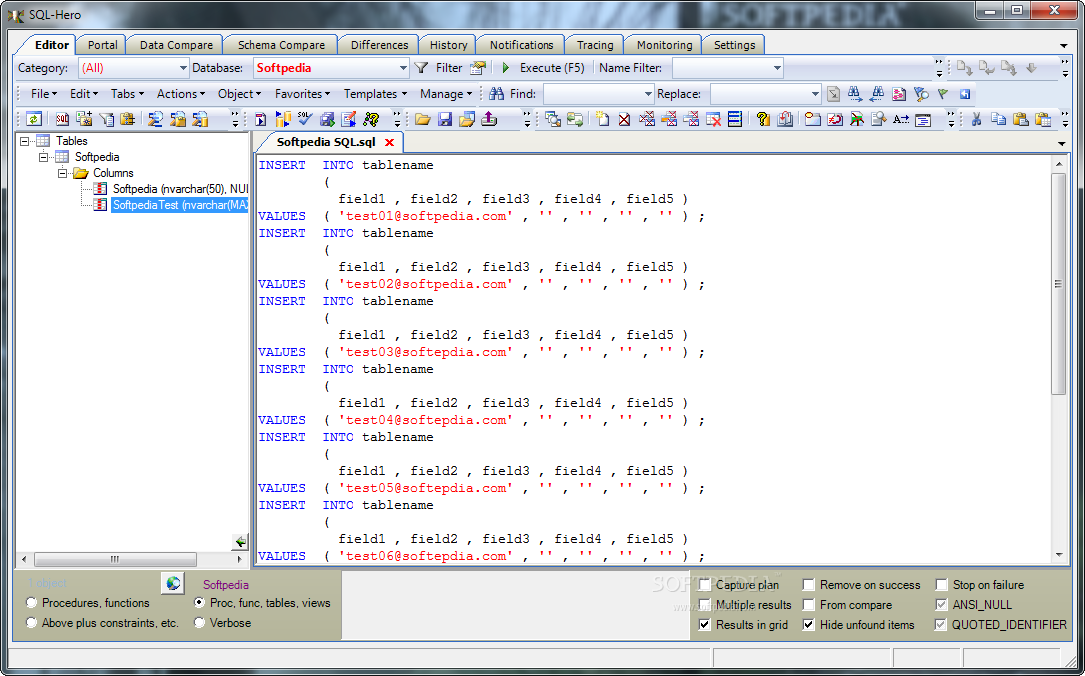Click the blue back arrow icon

pyautogui.click(x=965, y=93)
